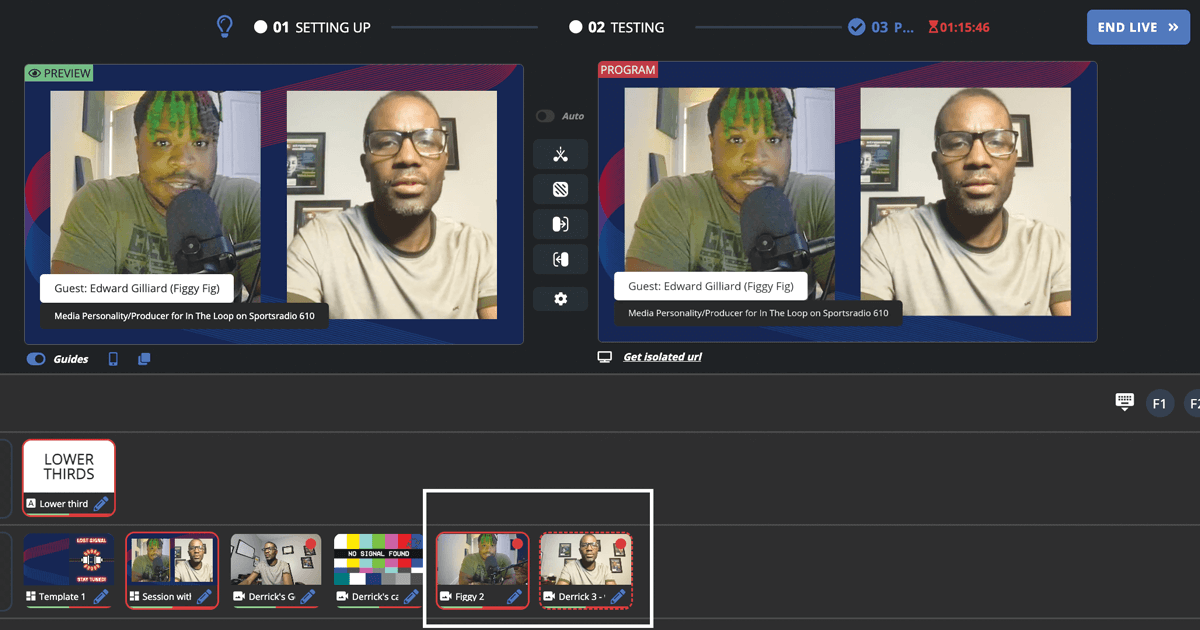Edit the Session with item pencil

[204, 597]
